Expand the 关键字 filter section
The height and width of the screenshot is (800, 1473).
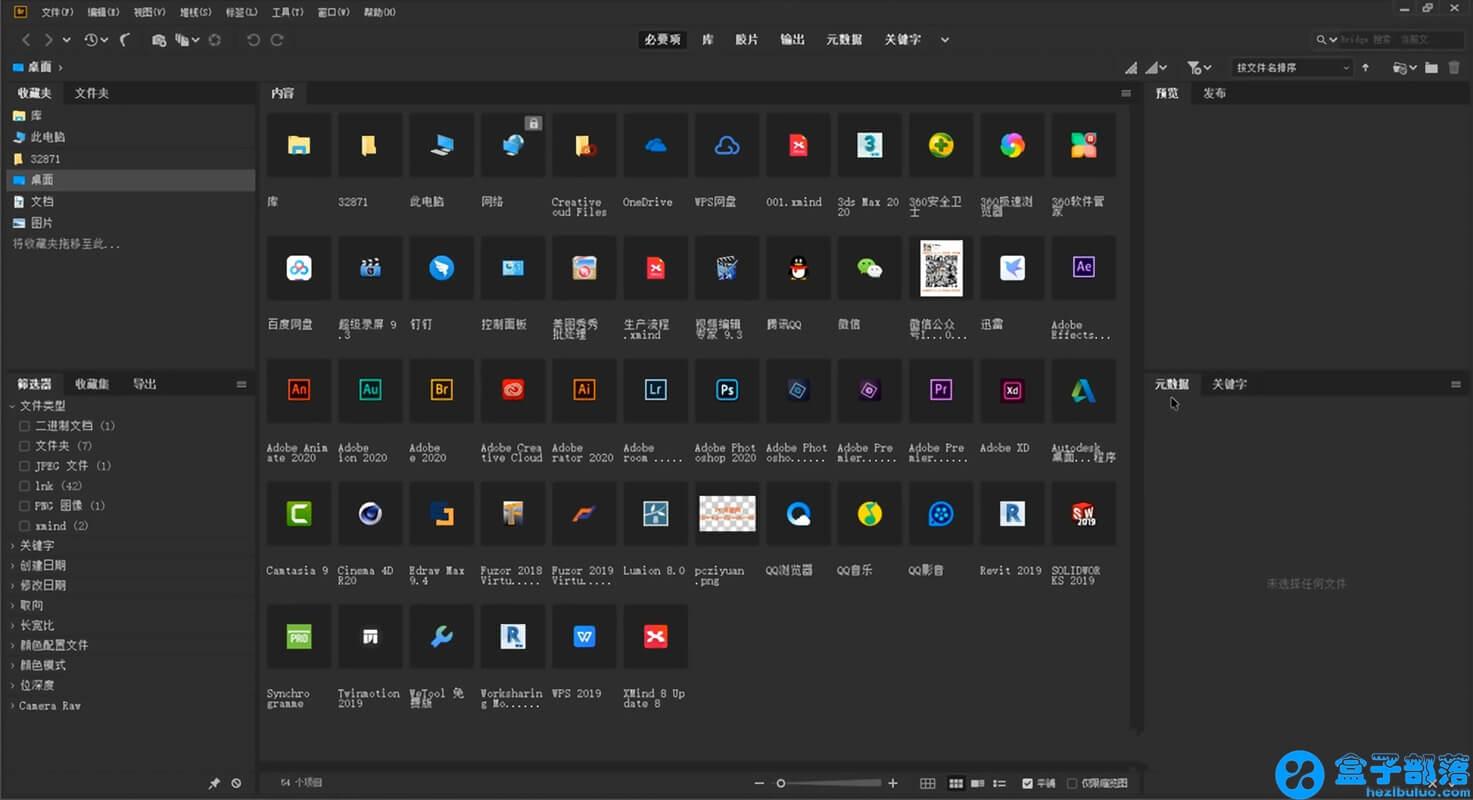[x=13, y=546]
